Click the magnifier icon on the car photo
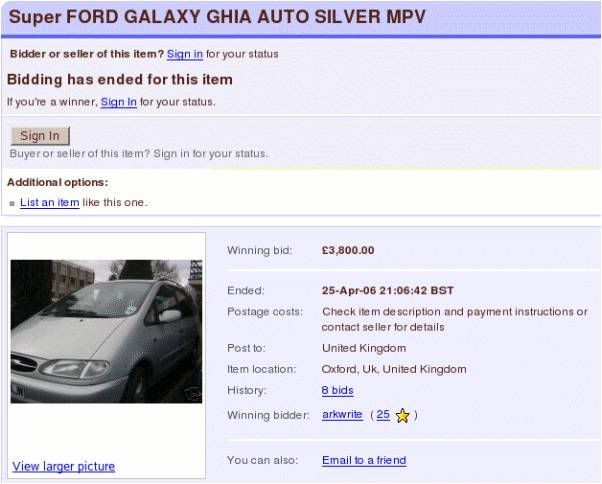Screen dimensions: 602x484 (x=191, y=393)
